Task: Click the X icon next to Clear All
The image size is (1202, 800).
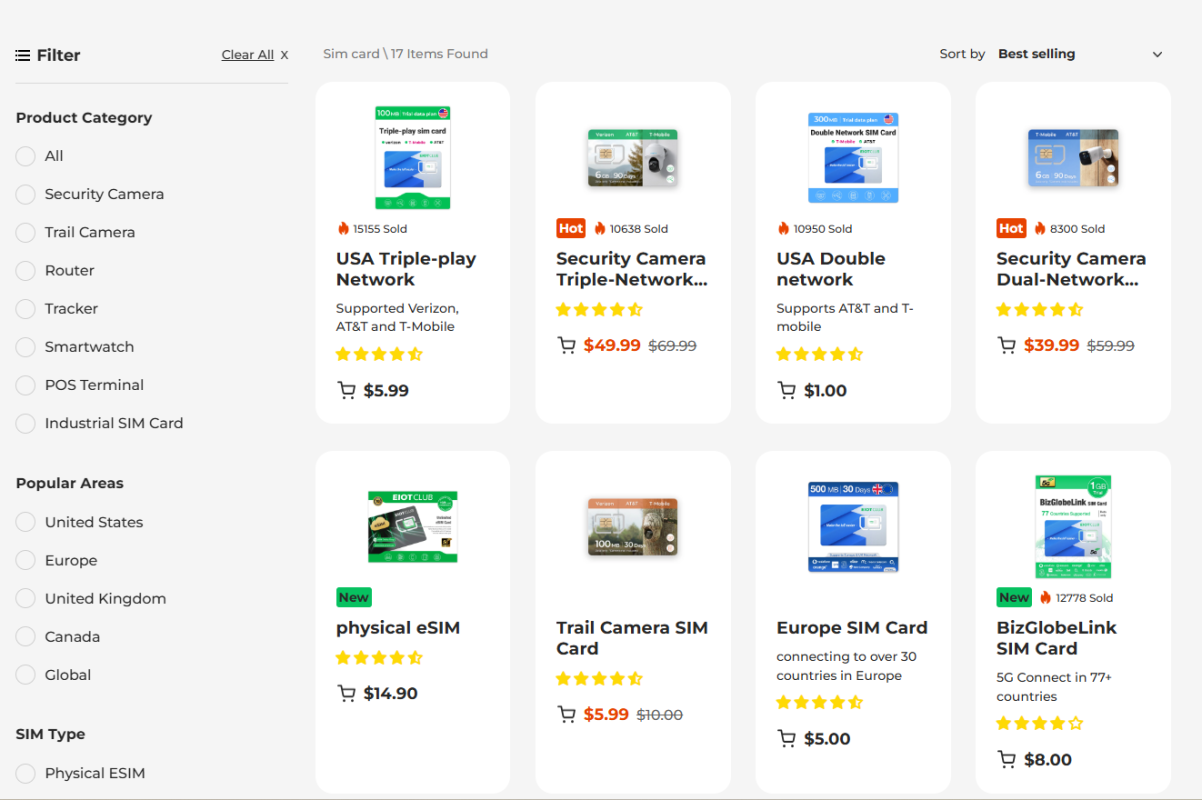Action: pyautogui.click(x=284, y=55)
